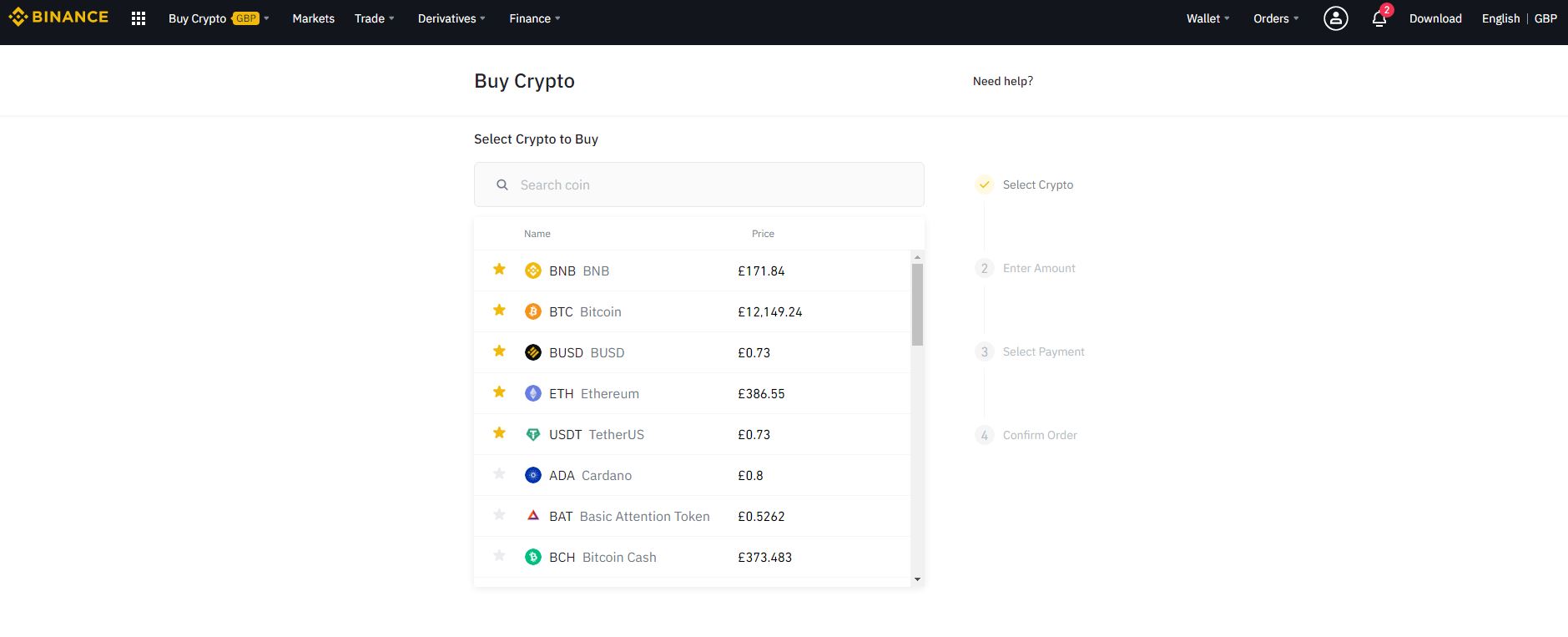Click the Need help? link
Screen dimensions: 1568x637
pos(1002,81)
